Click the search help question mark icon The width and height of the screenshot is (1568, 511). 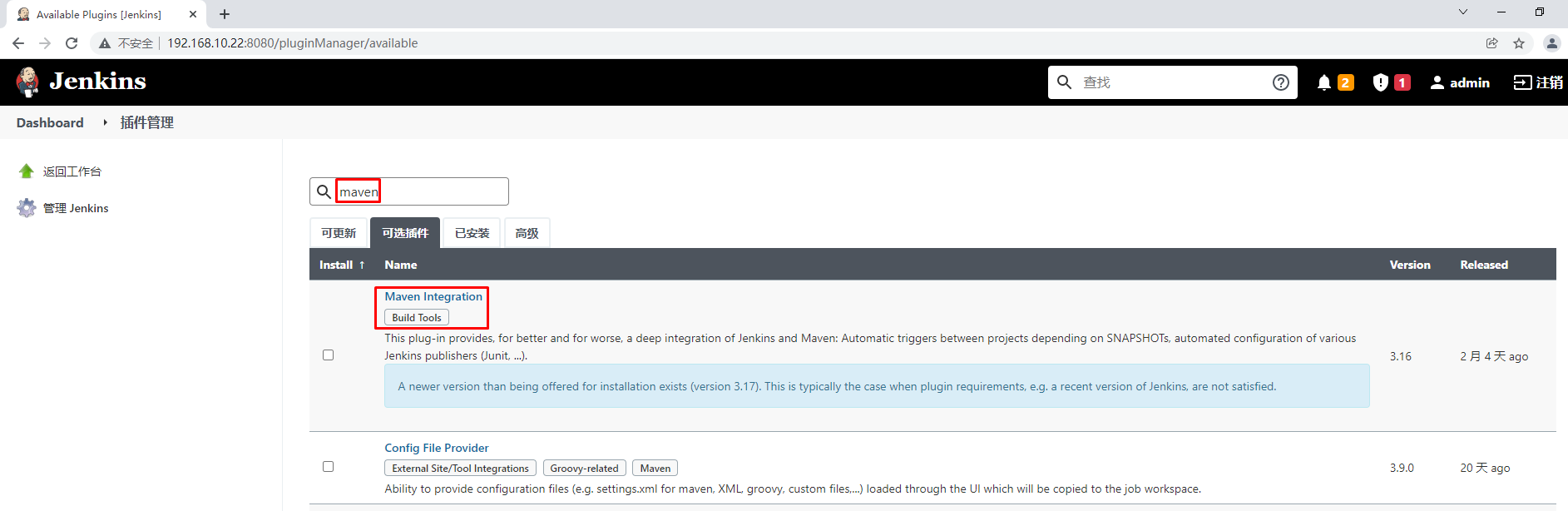tap(1281, 82)
